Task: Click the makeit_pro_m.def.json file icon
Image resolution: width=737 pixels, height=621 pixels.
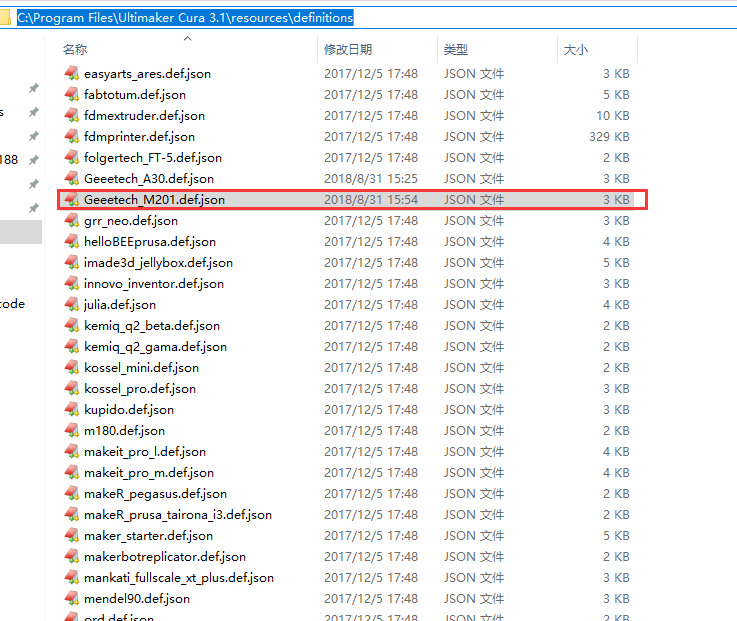Action: tap(71, 472)
